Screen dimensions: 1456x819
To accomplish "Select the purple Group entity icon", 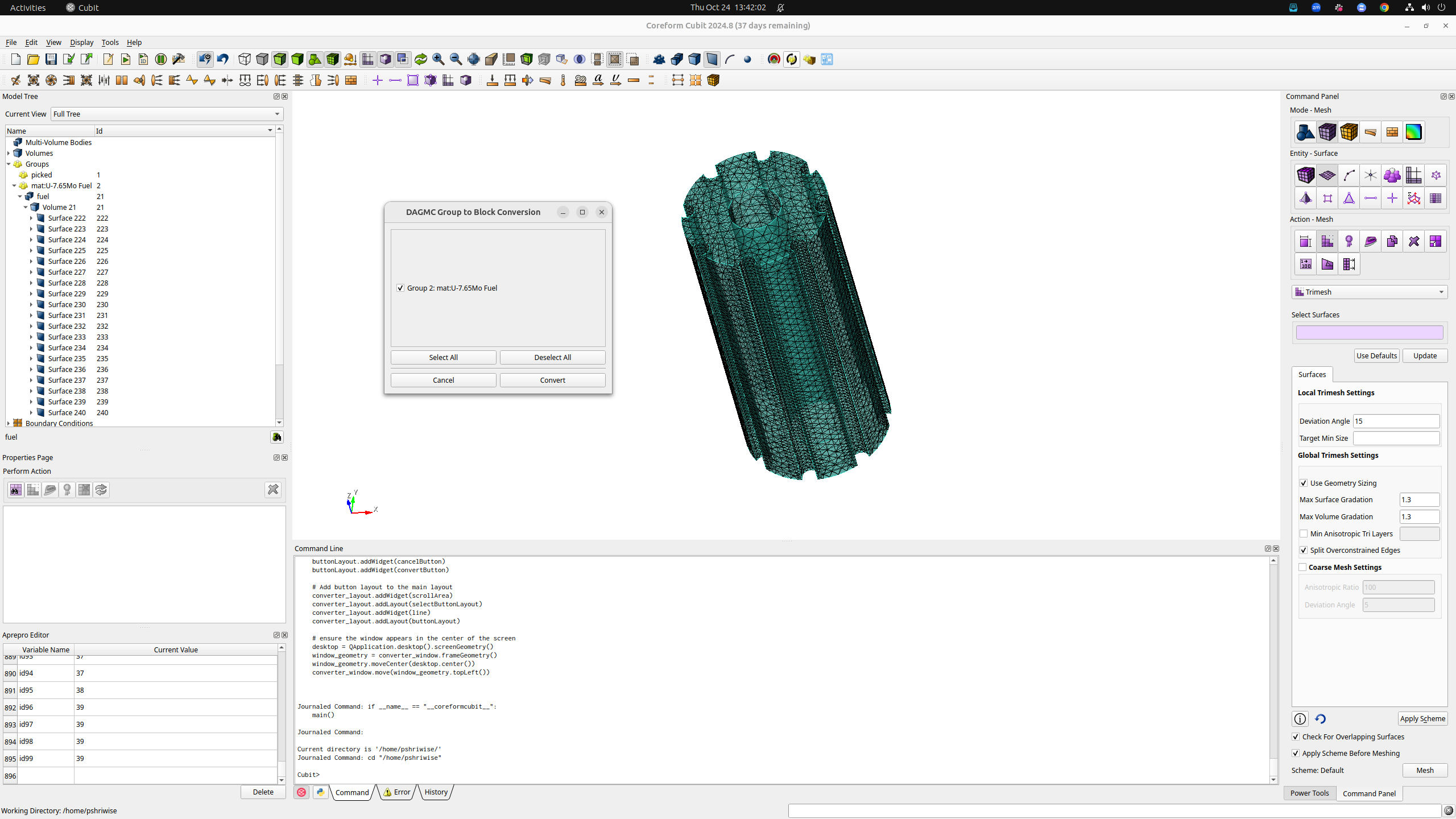I will (1392, 175).
